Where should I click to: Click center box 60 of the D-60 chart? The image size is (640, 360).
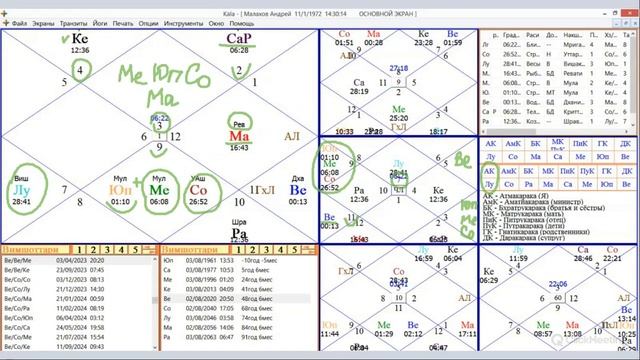[558, 298]
